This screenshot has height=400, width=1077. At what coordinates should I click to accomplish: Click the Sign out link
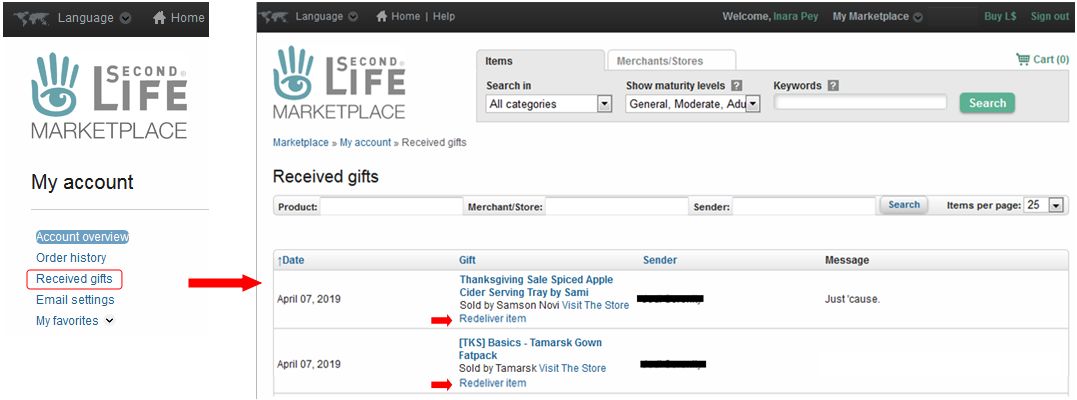click(1049, 17)
